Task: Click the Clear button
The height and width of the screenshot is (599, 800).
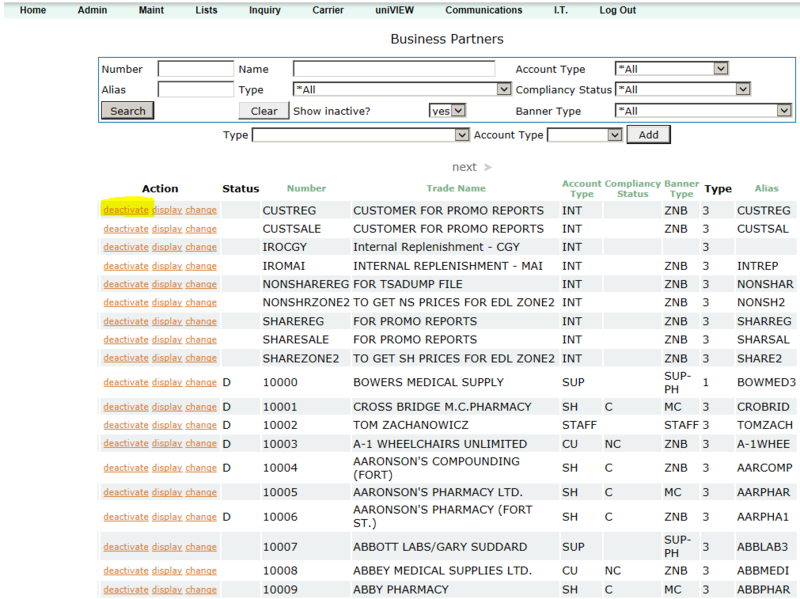Action: pyautogui.click(x=264, y=111)
